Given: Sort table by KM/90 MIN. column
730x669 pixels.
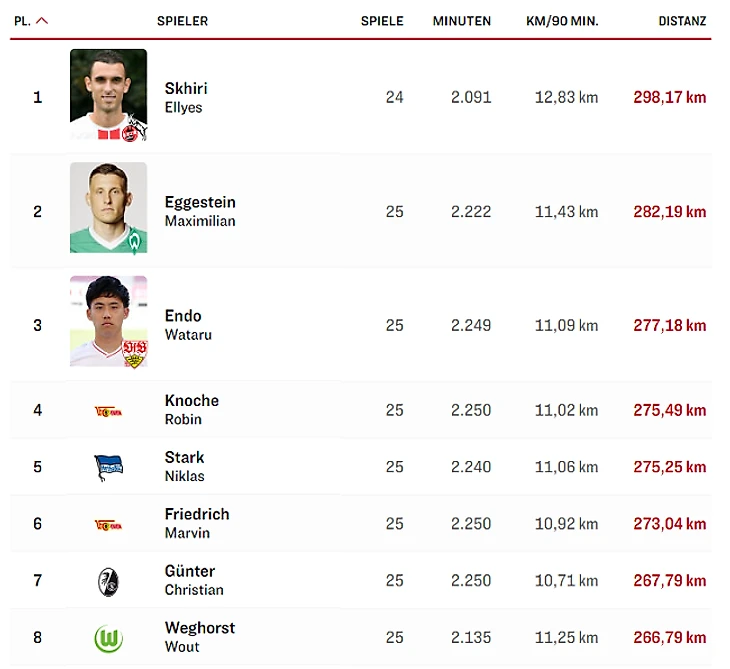Looking at the screenshot, I should tap(562, 21).
